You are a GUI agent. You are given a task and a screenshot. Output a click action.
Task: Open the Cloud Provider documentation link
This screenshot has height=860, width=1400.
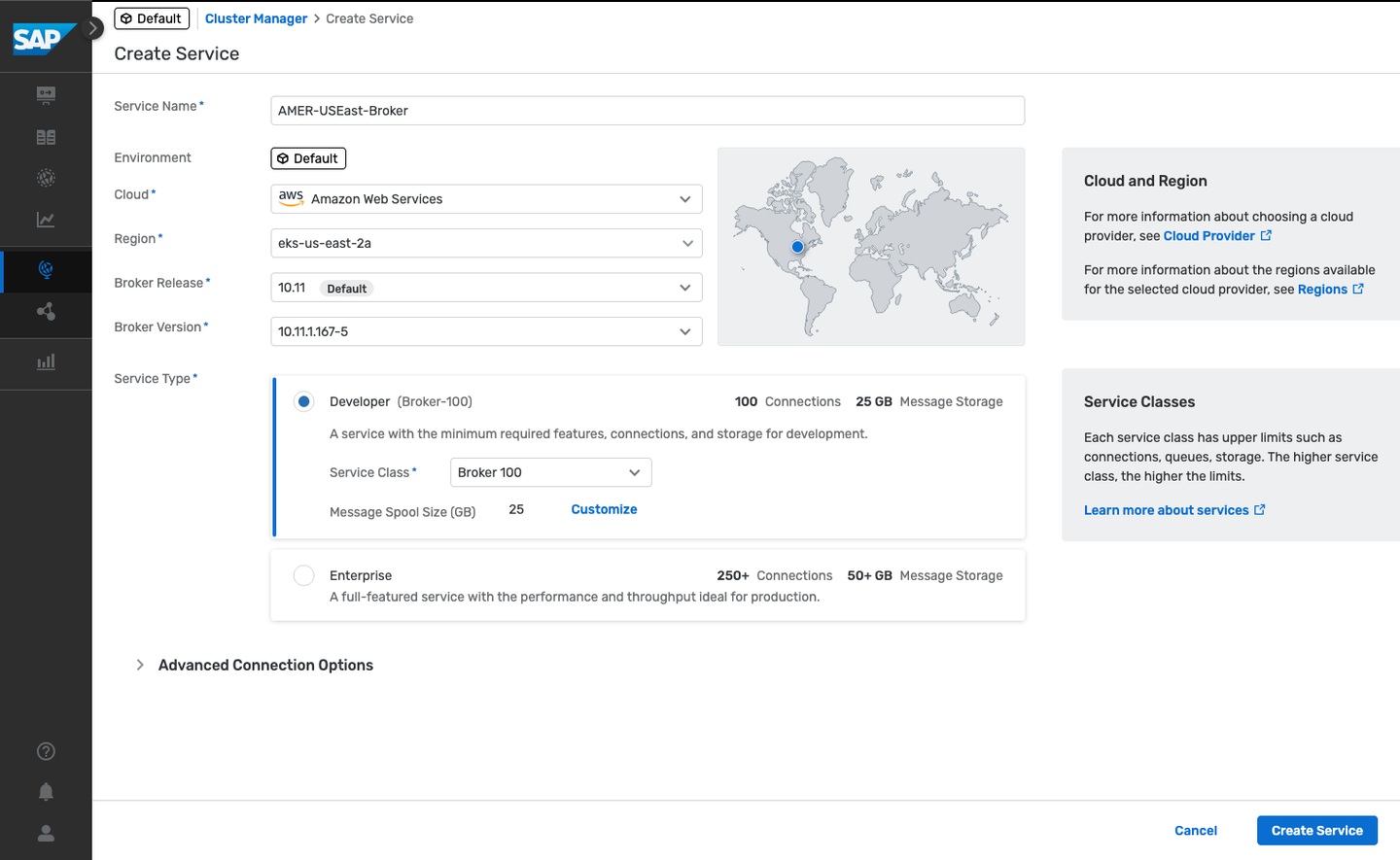(1217, 236)
